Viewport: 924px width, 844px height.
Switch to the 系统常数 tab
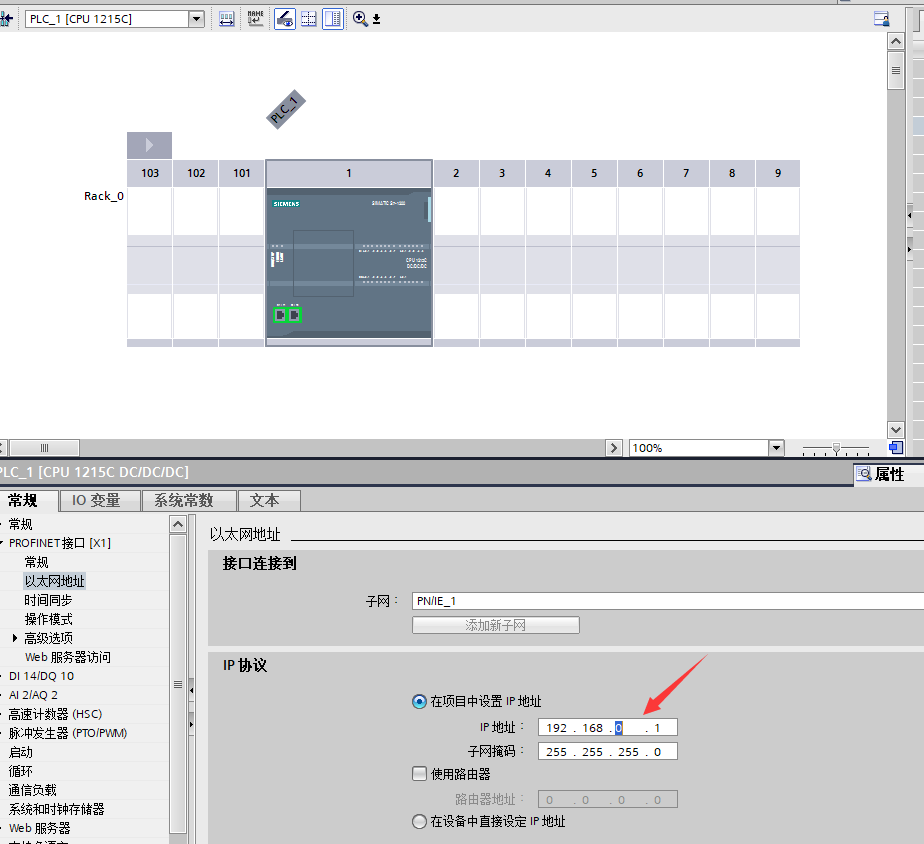188,500
